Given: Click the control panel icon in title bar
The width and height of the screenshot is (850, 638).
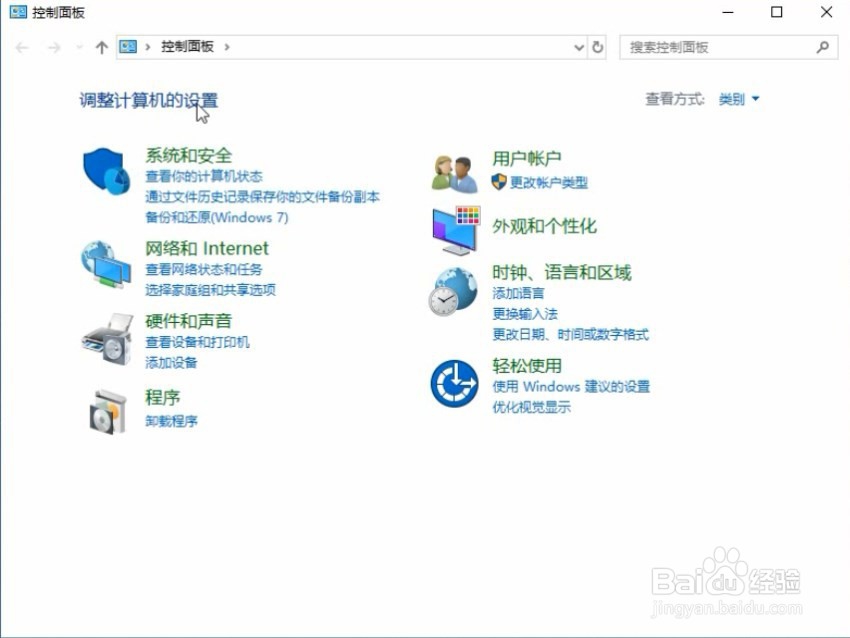Looking at the screenshot, I should click(x=18, y=12).
